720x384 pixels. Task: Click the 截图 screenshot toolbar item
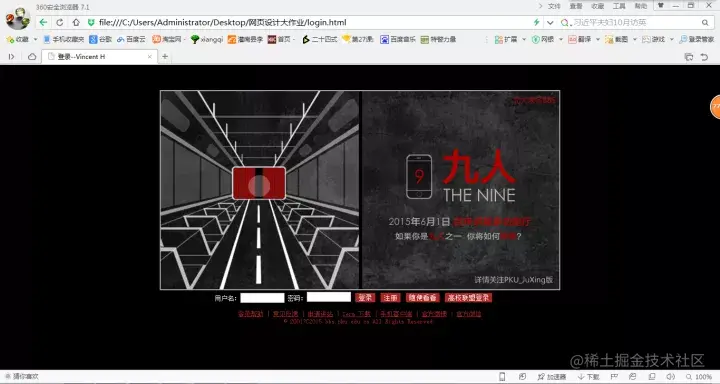617,40
